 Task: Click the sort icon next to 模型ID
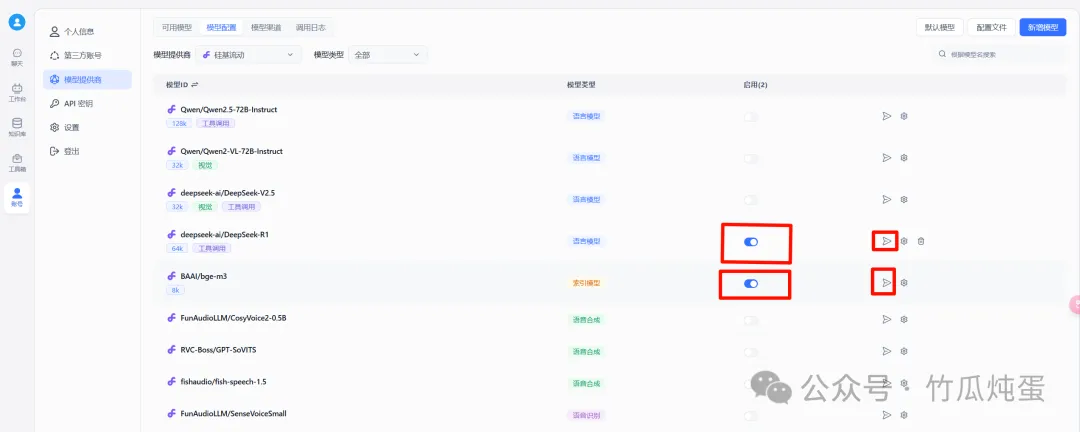click(x=195, y=85)
